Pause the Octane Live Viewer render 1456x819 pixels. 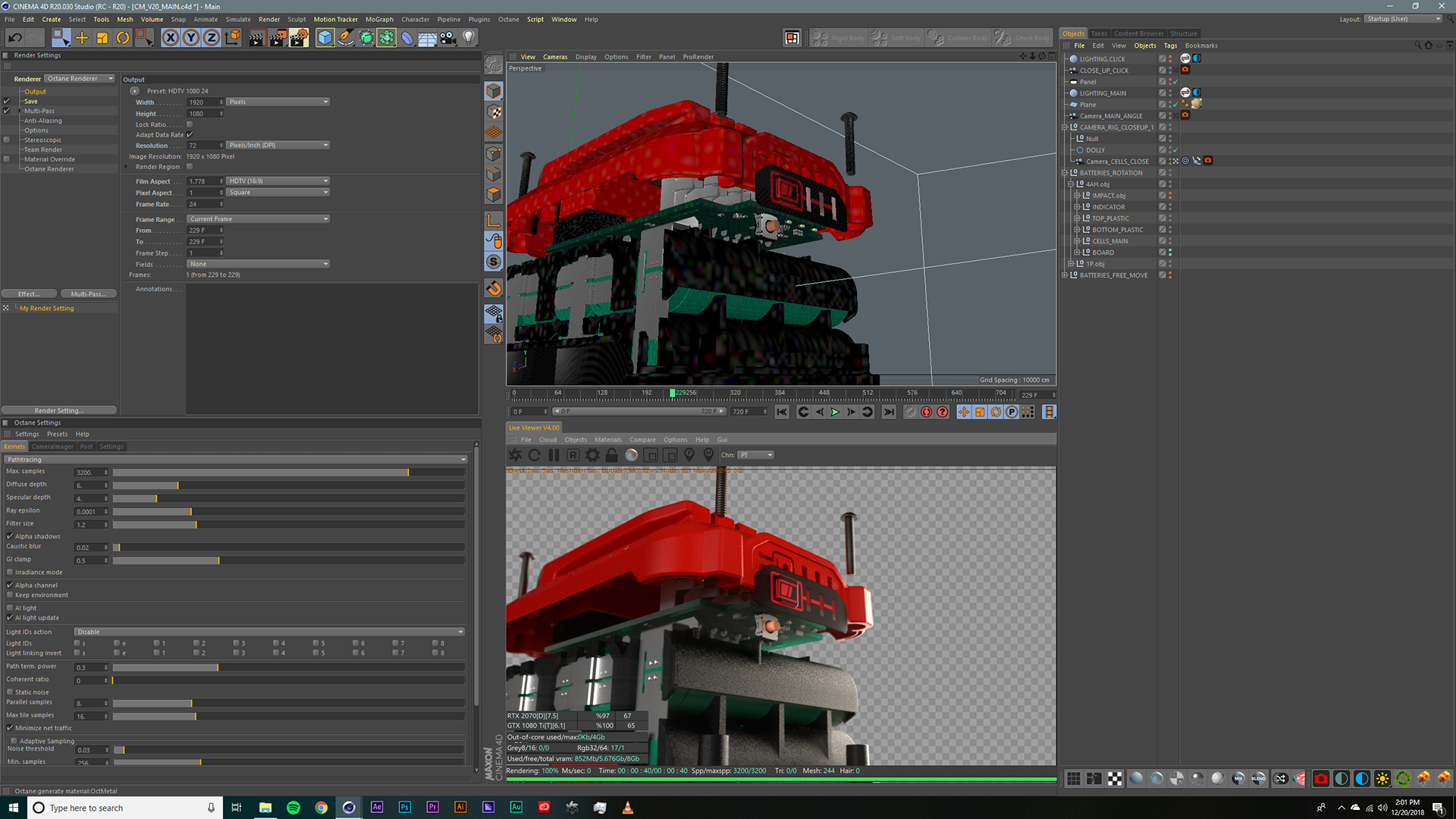554,455
